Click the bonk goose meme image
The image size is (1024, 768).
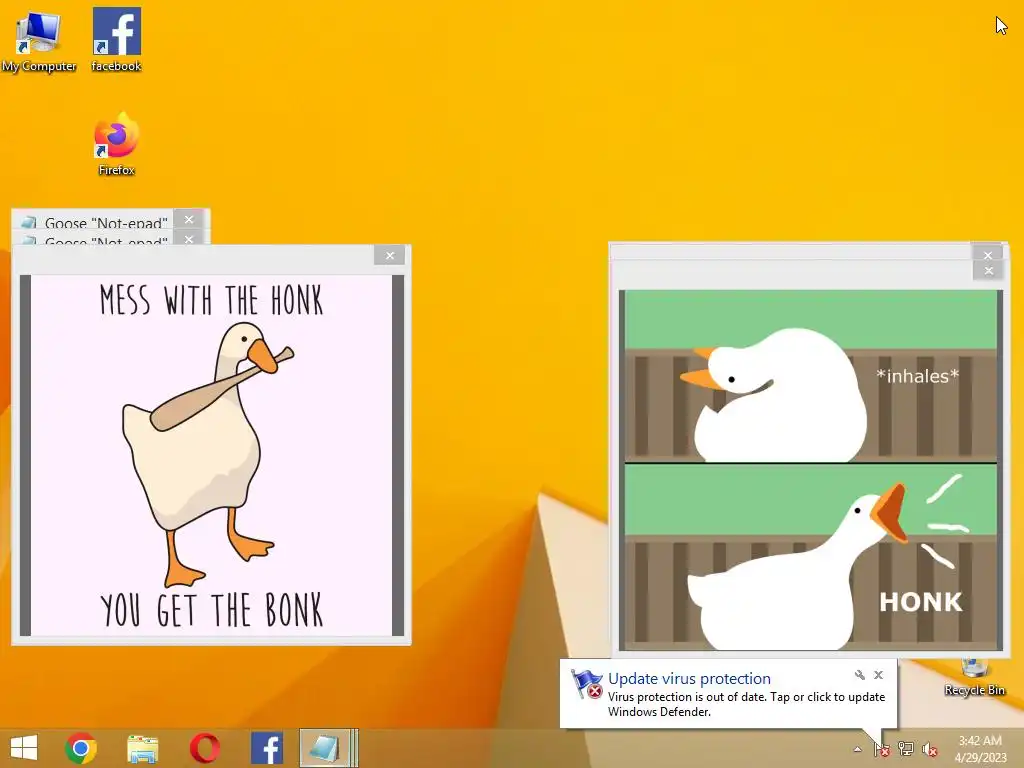[x=211, y=455]
